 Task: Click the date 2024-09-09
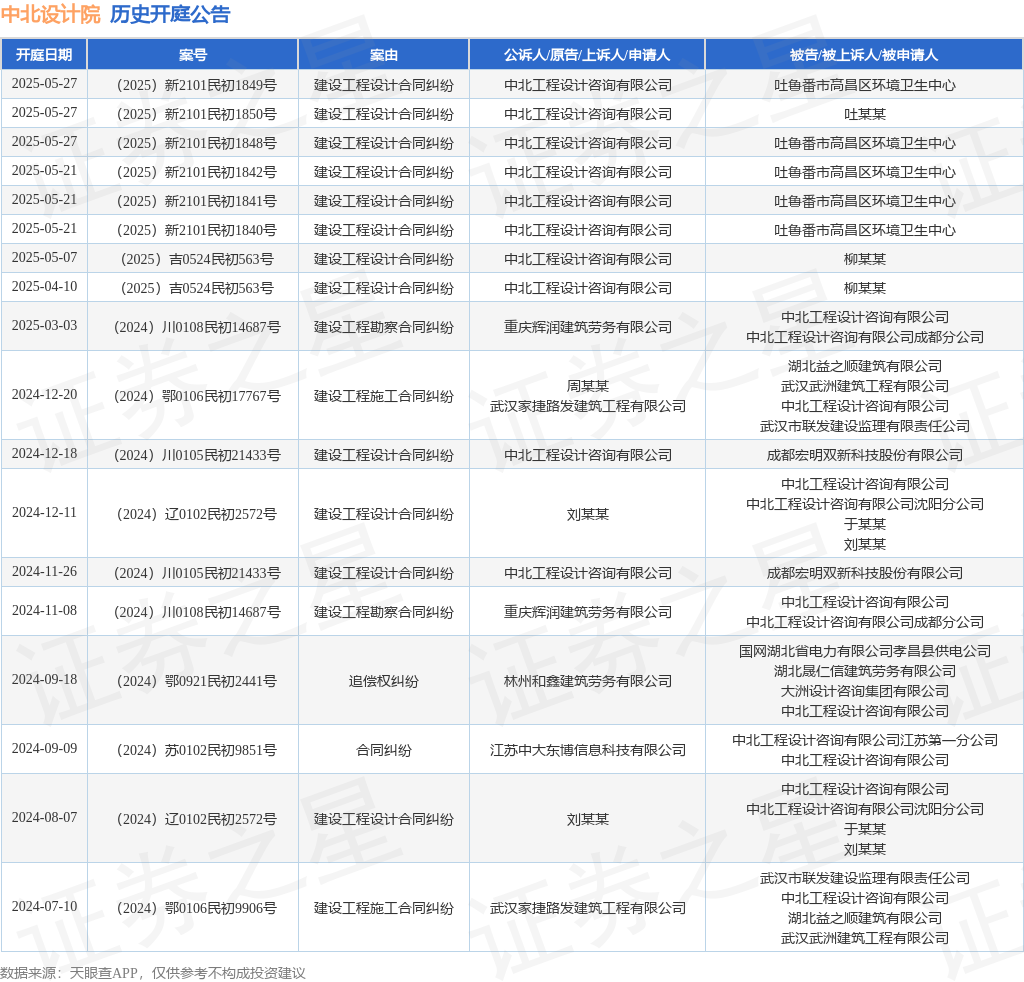tap(44, 748)
